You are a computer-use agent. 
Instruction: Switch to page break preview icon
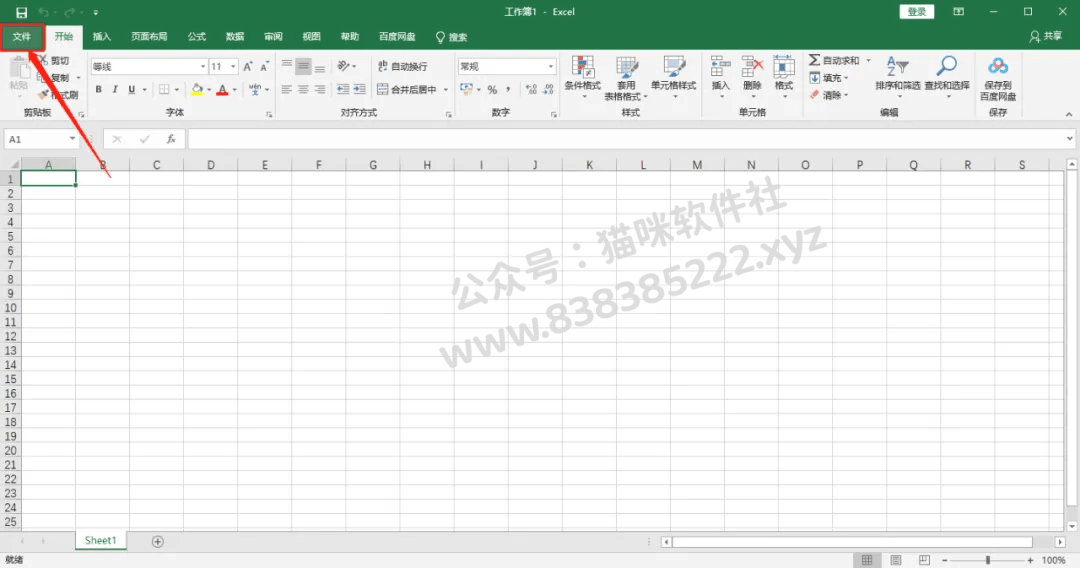[x=924, y=560]
